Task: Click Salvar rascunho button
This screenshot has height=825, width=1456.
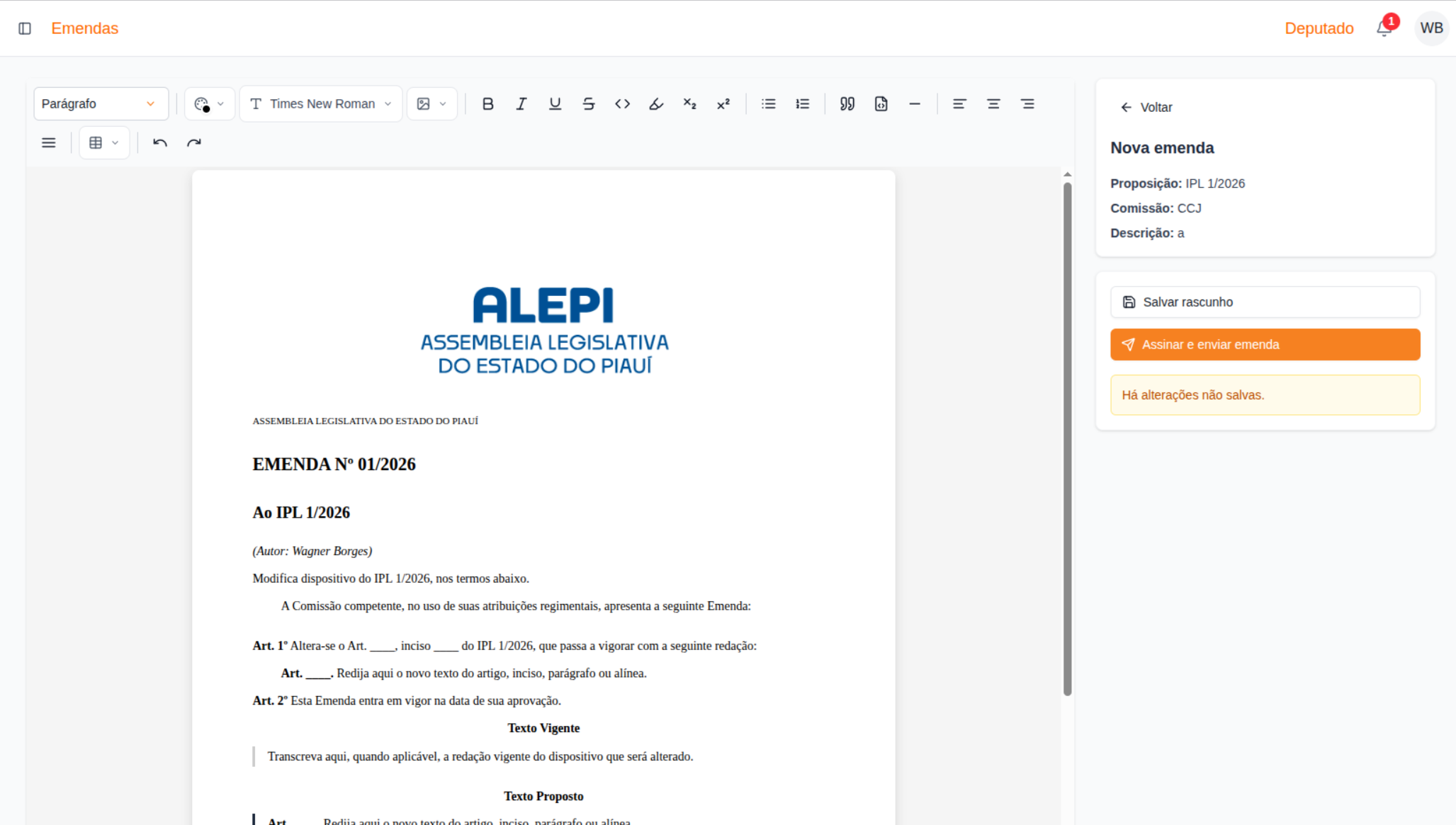Action: 1265,302
